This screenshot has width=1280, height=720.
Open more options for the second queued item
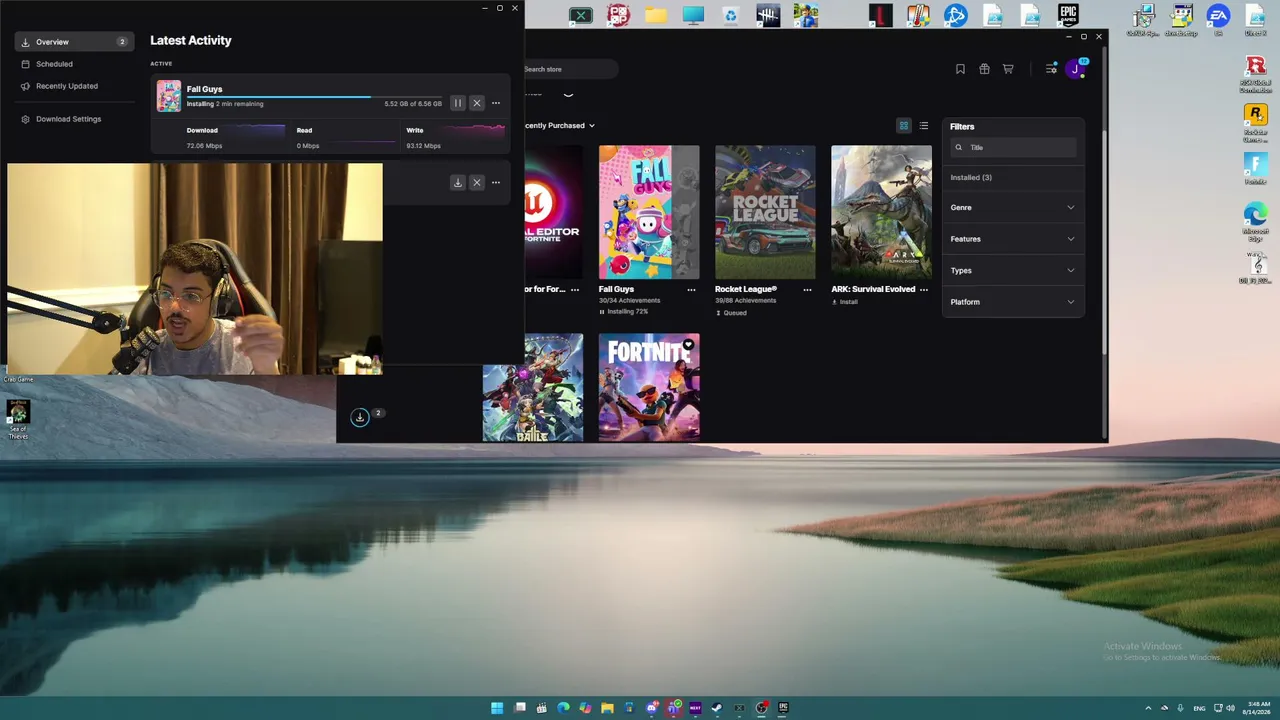496,182
